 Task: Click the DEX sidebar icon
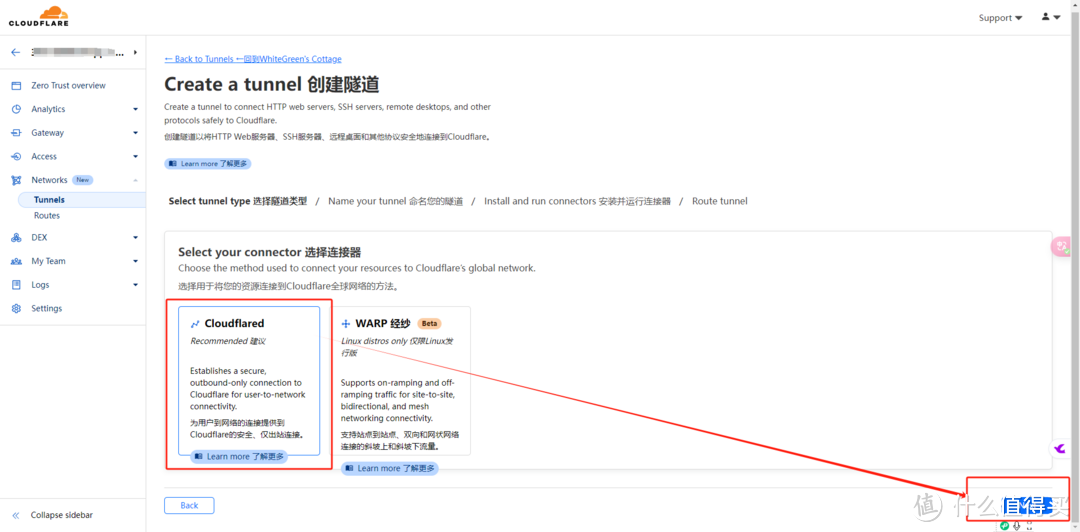point(17,238)
